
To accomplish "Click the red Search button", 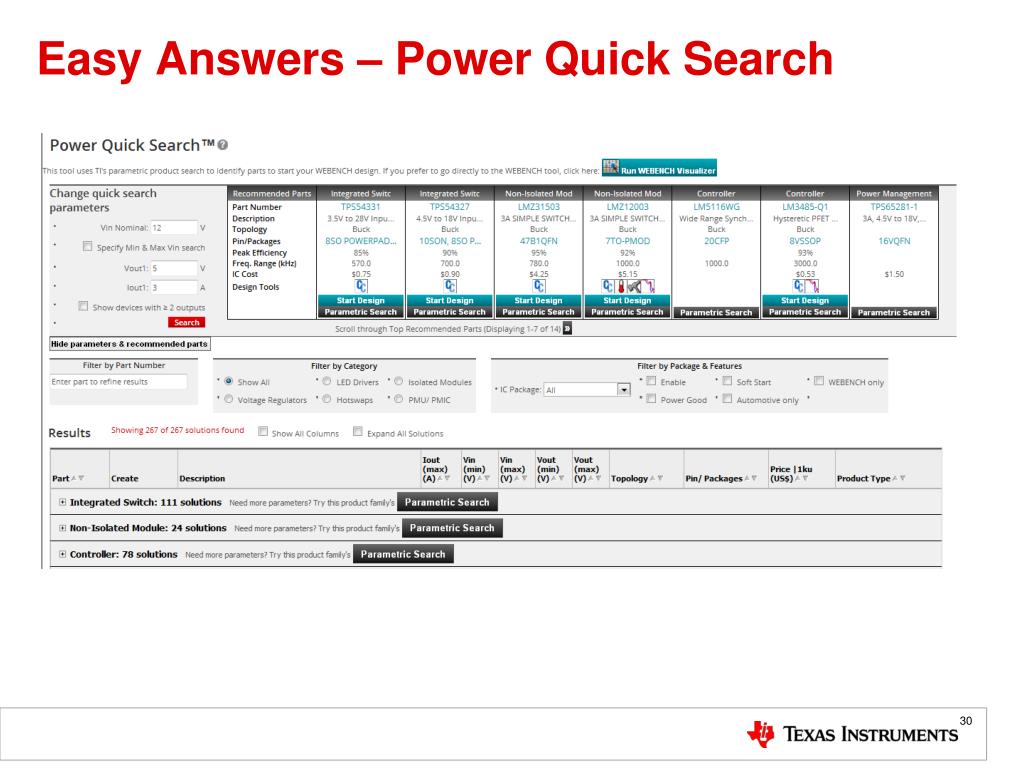I will tap(186, 323).
